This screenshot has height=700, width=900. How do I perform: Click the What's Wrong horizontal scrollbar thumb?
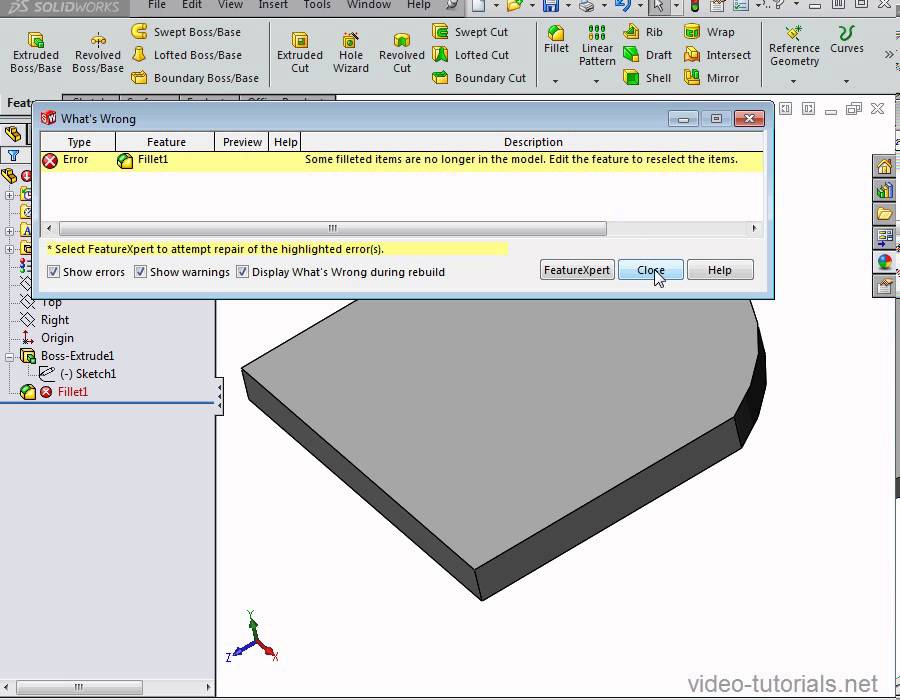click(332, 228)
